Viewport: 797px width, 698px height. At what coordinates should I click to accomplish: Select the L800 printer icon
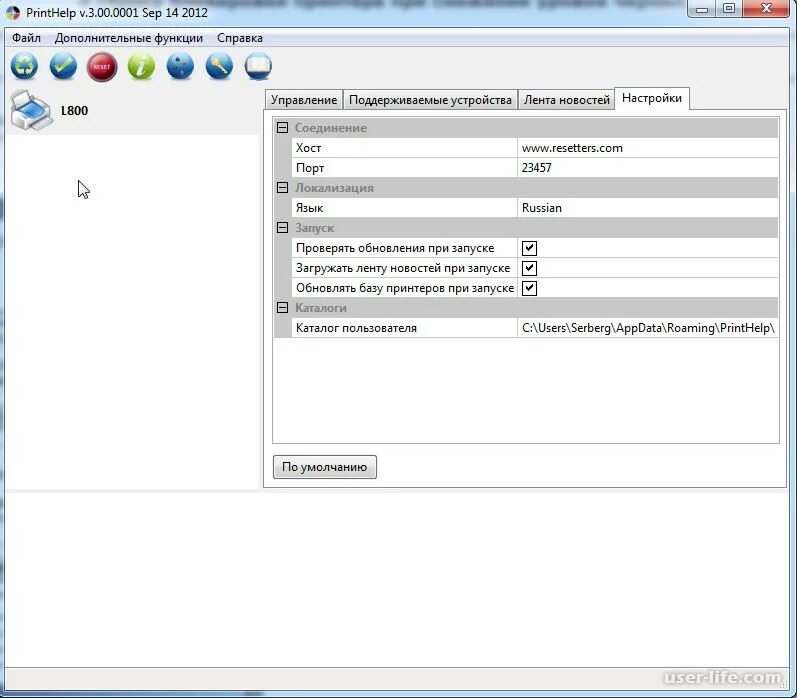tap(31, 110)
